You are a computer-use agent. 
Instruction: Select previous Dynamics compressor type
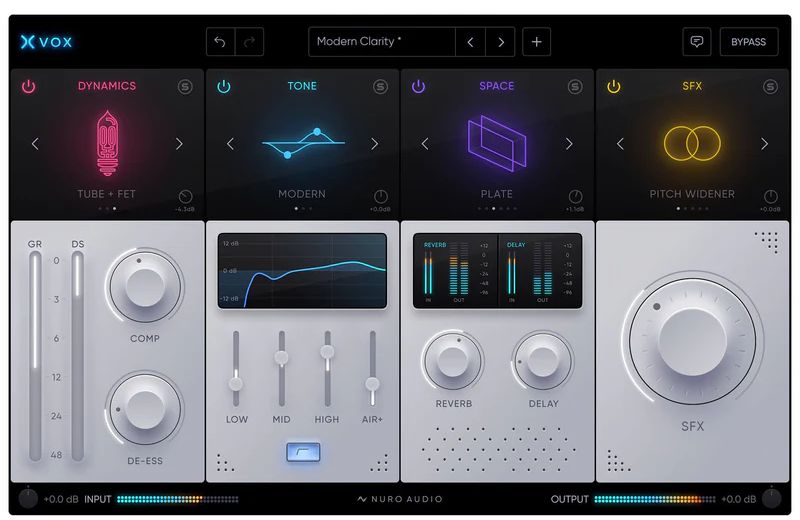(35, 144)
